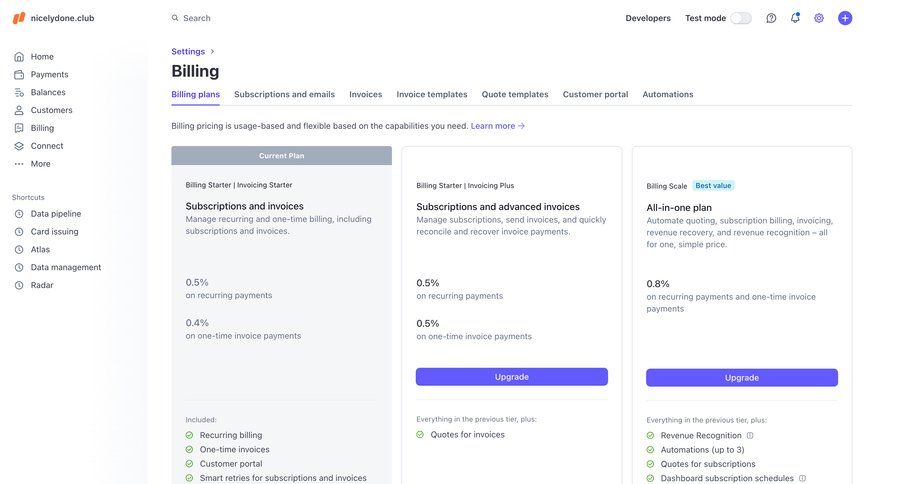
Task: Click the Best value badge
Action: pyautogui.click(x=713, y=185)
